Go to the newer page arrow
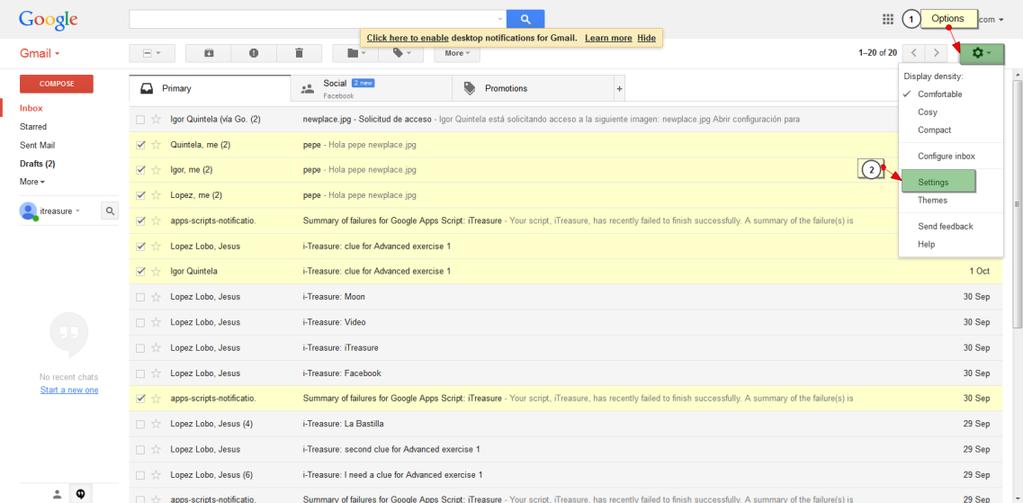1023x503 pixels. coord(916,53)
